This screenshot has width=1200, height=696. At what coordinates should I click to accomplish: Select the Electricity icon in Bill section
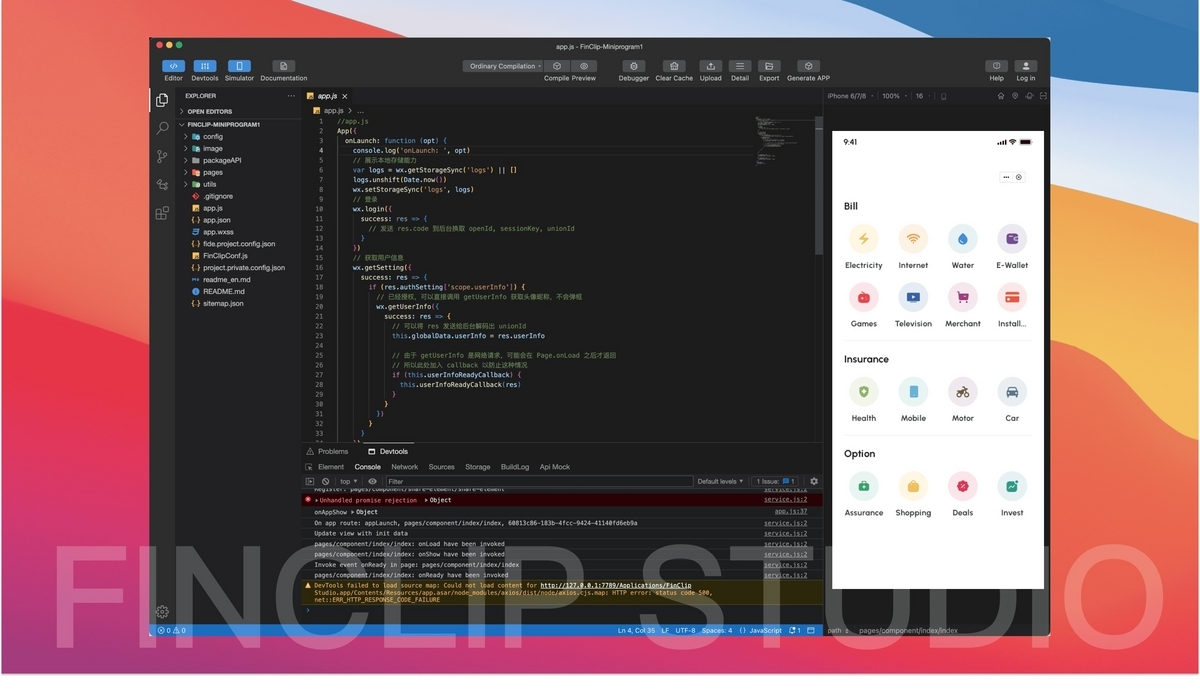coord(864,237)
